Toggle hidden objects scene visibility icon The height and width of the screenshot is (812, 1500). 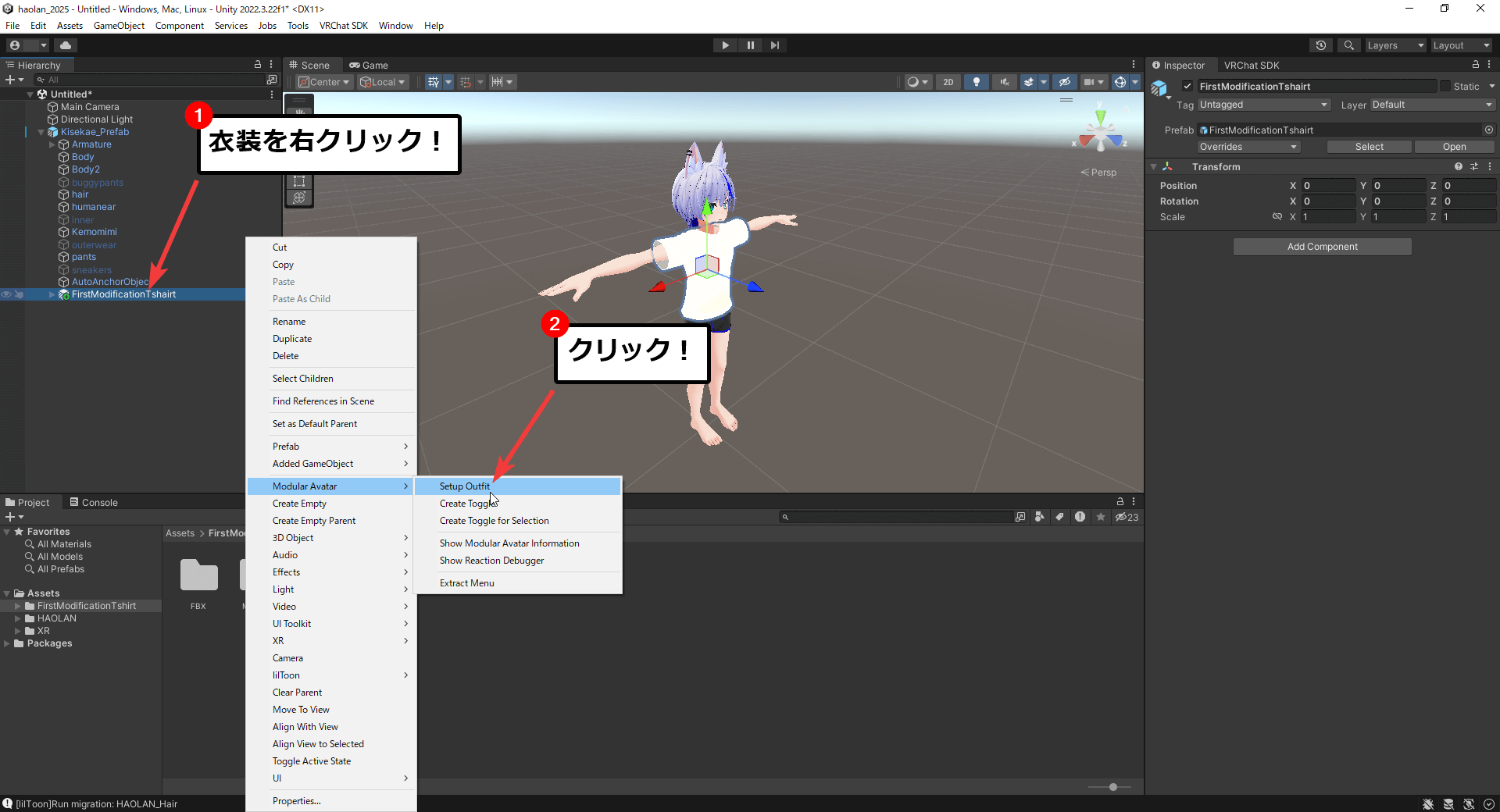coord(1064,82)
